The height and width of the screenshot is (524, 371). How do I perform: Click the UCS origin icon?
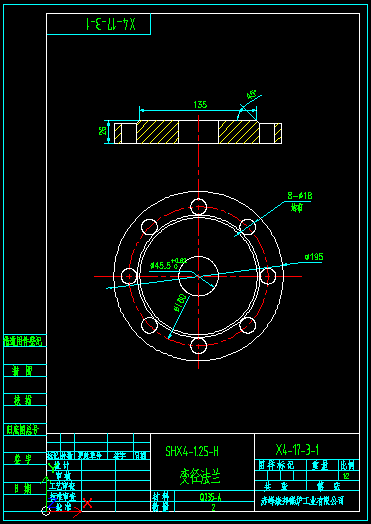click(46, 511)
